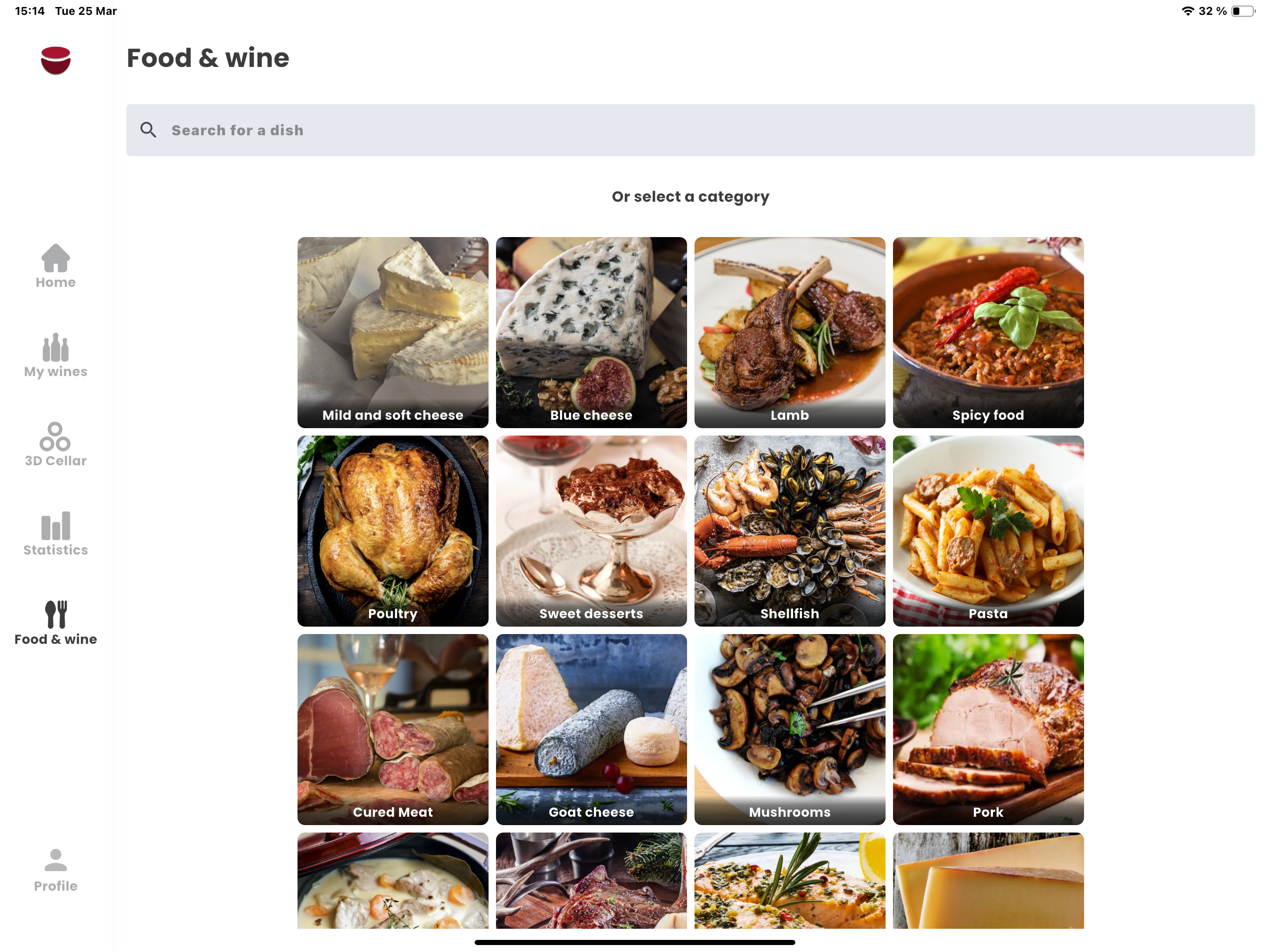Image resolution: width=1270 pixels, height=952 pixels.
Task: Choose the Mild and soft cheese category
Action: point(393,332)
